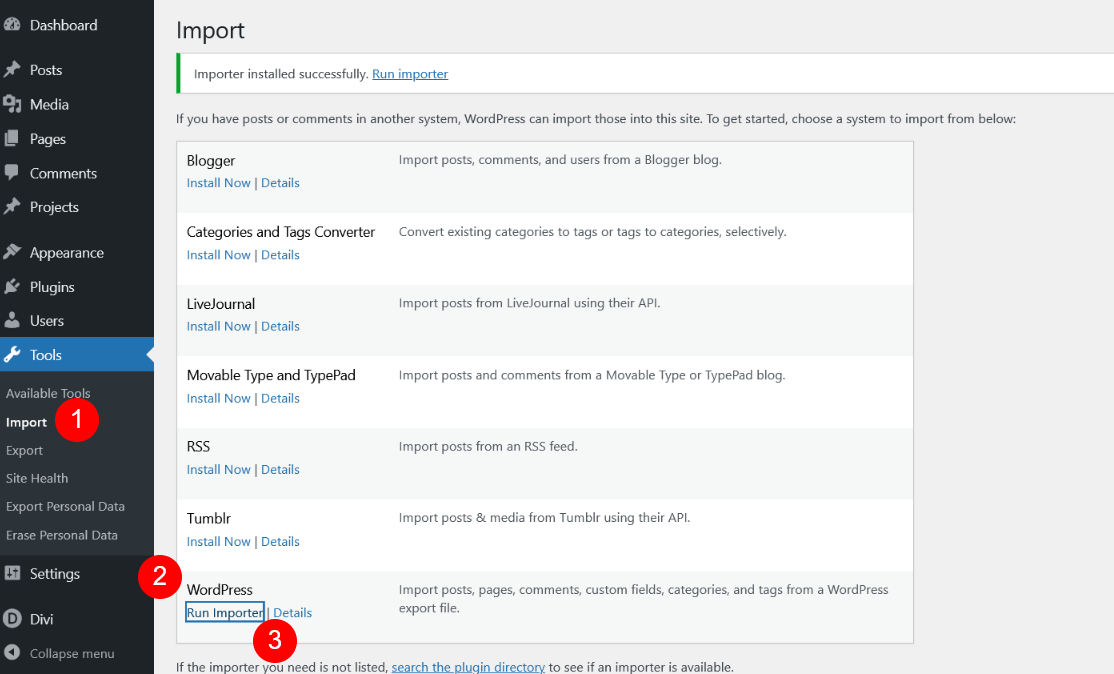Click the Collapse menu arrow icon

[12, 653]
